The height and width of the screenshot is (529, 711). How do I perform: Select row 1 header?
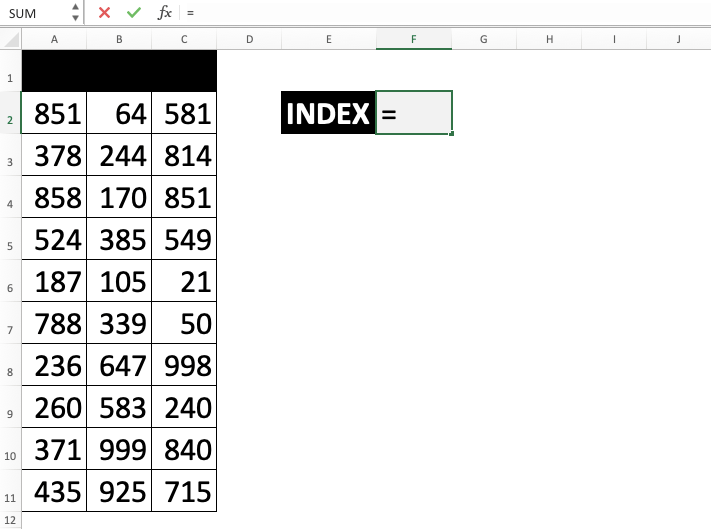pos(10,71)
